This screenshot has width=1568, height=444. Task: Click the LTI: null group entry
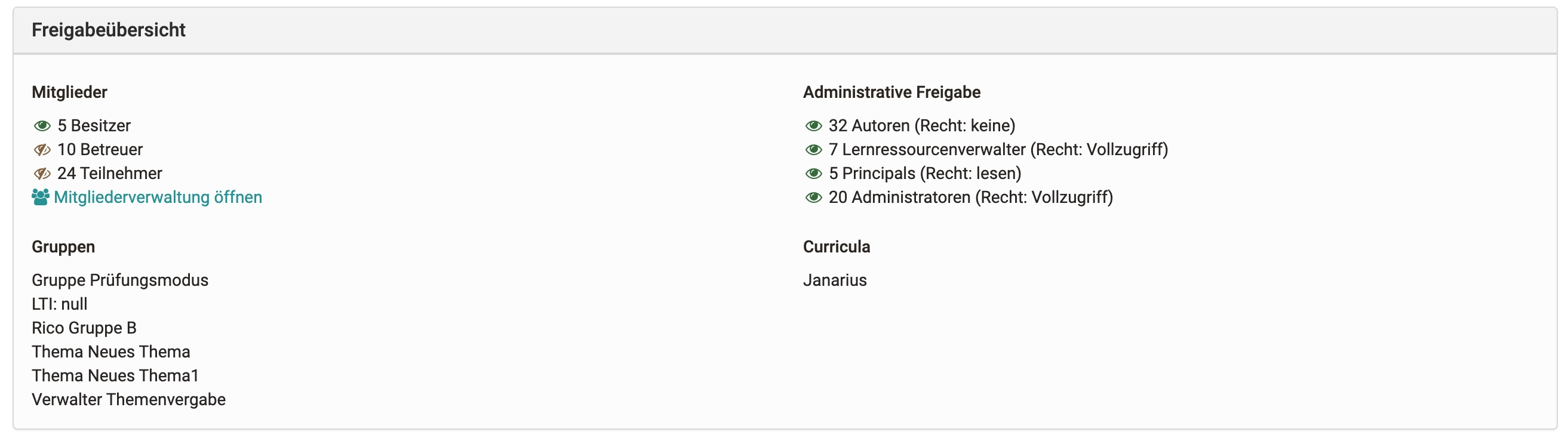coord(60,304)
